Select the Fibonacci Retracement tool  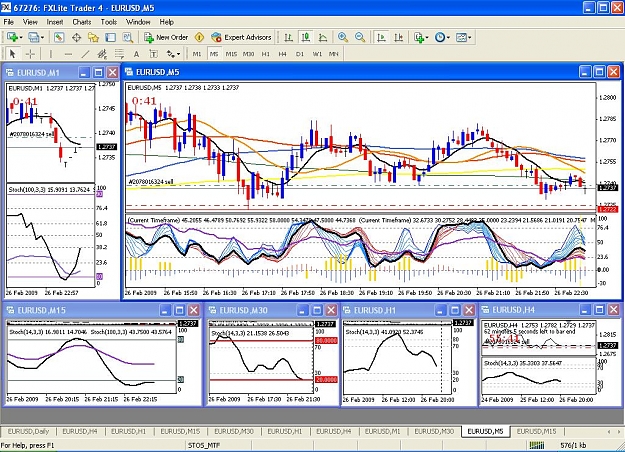pos(119,54)
